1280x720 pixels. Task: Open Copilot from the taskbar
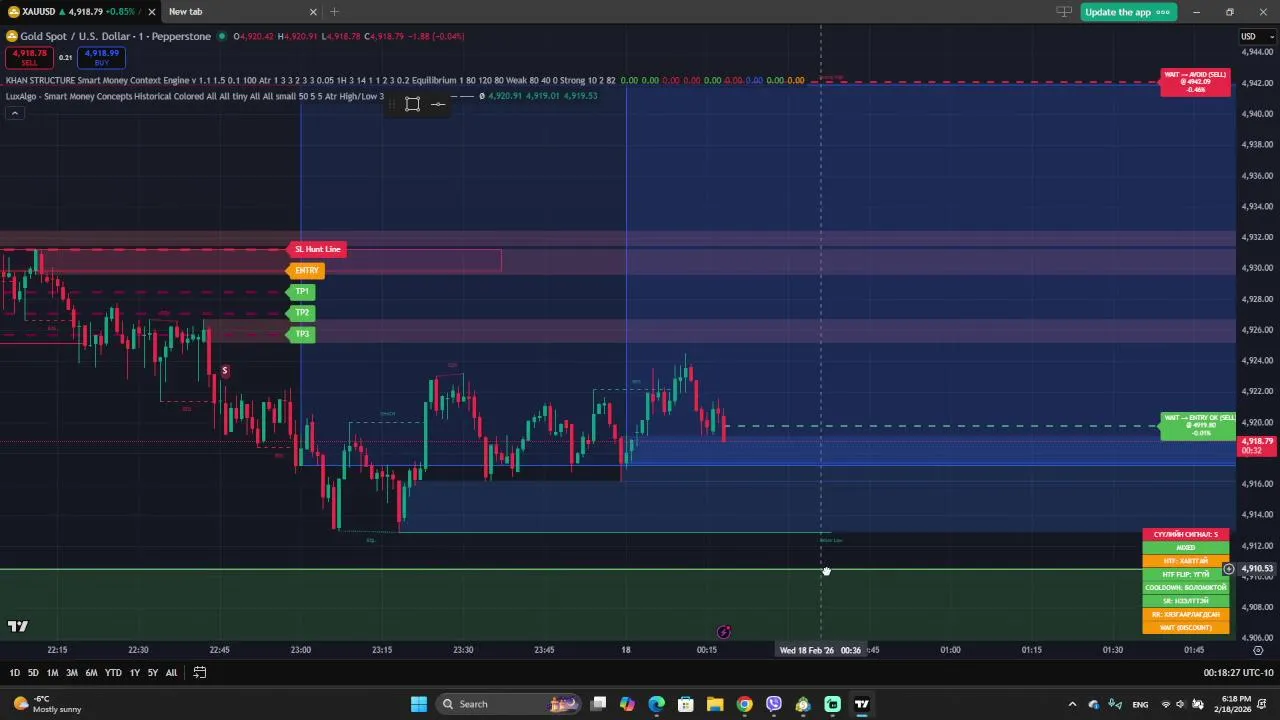(x=627, y=704)
